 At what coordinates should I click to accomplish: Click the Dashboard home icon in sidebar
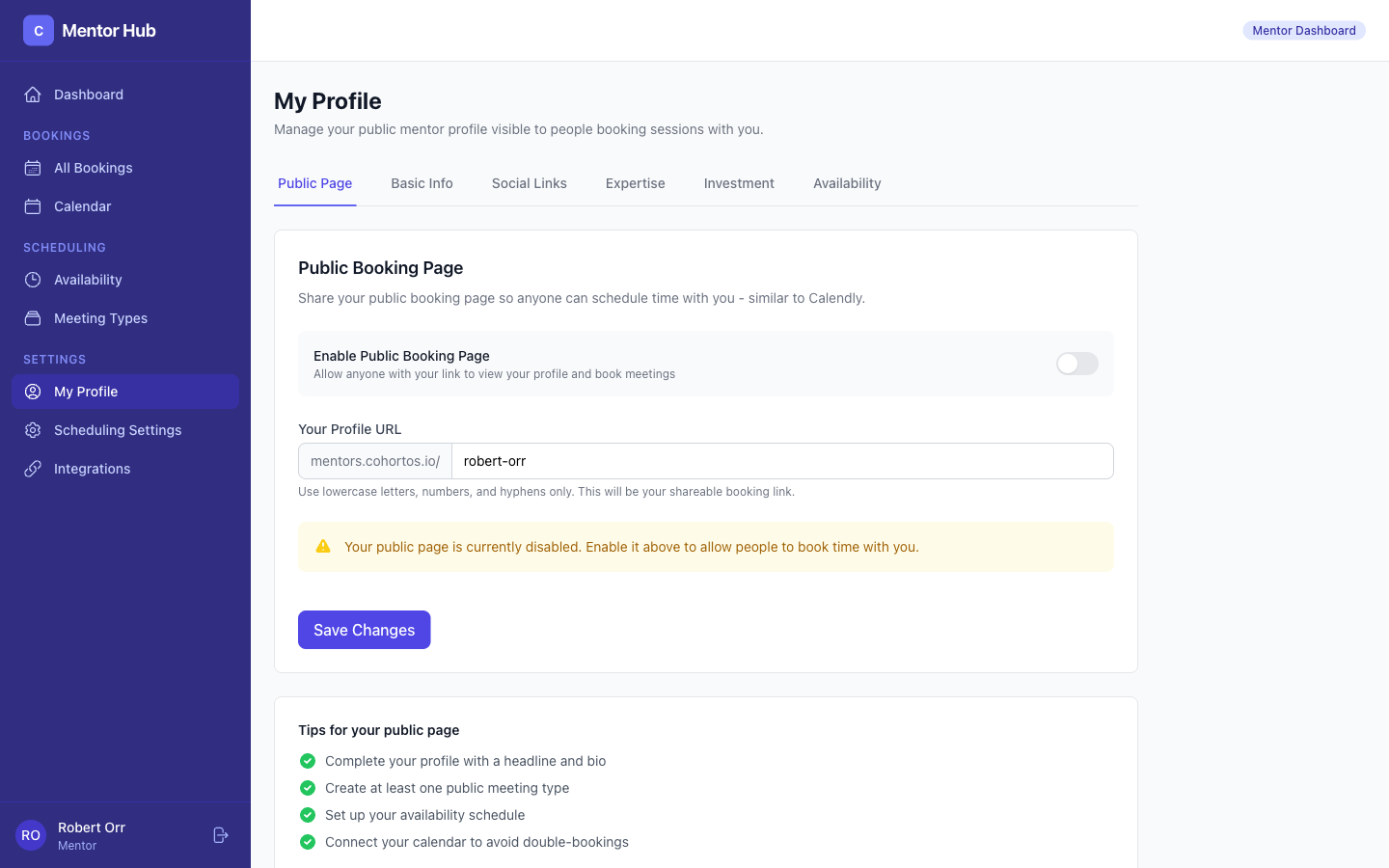(x=33, y=95)
